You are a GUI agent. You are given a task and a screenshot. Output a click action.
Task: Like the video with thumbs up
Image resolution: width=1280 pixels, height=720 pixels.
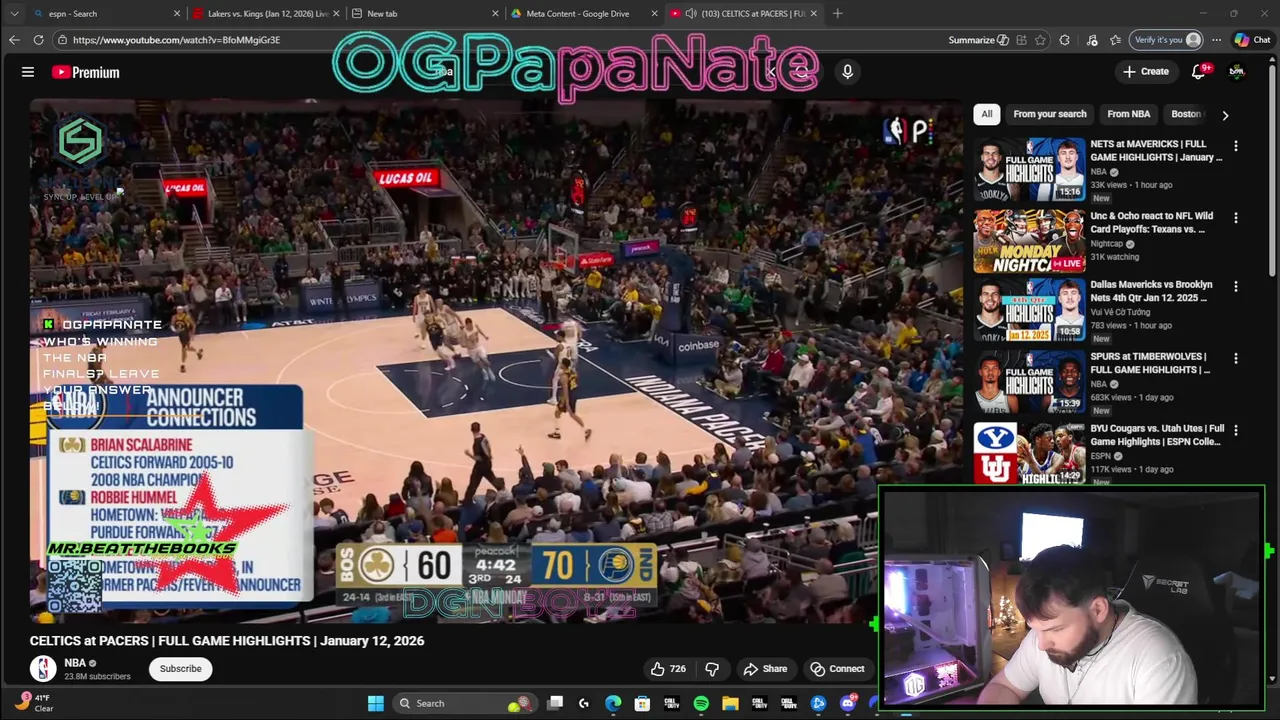(669, 669)
